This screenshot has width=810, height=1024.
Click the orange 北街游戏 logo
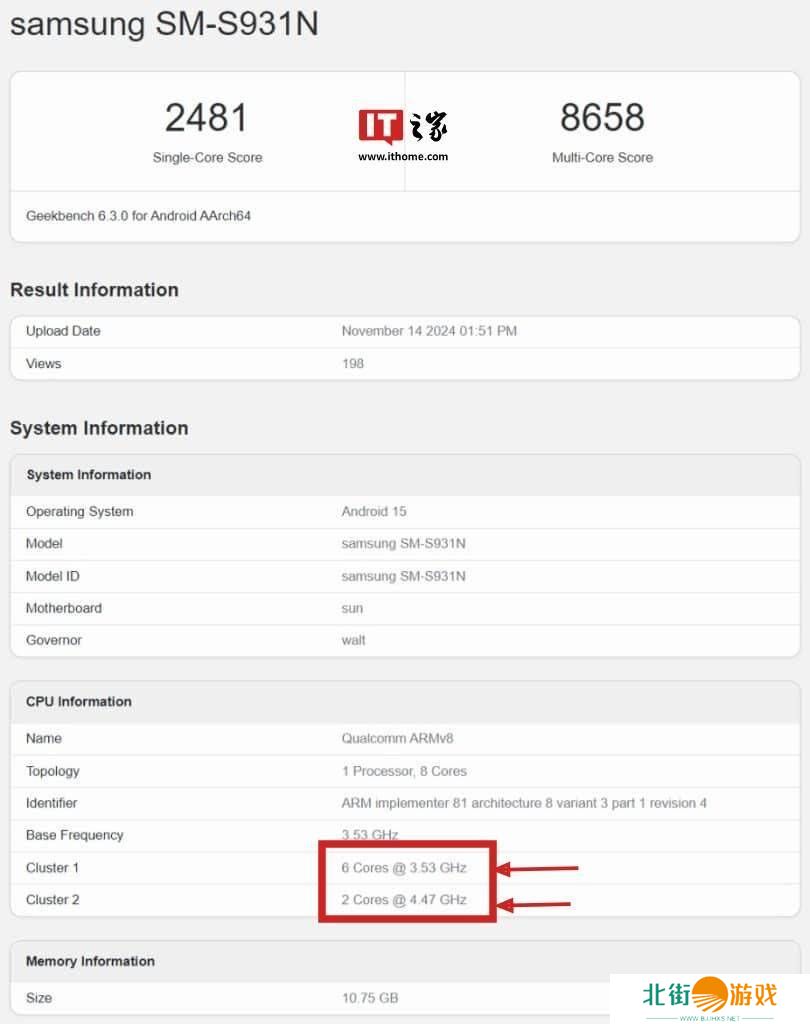click(710, 995)
